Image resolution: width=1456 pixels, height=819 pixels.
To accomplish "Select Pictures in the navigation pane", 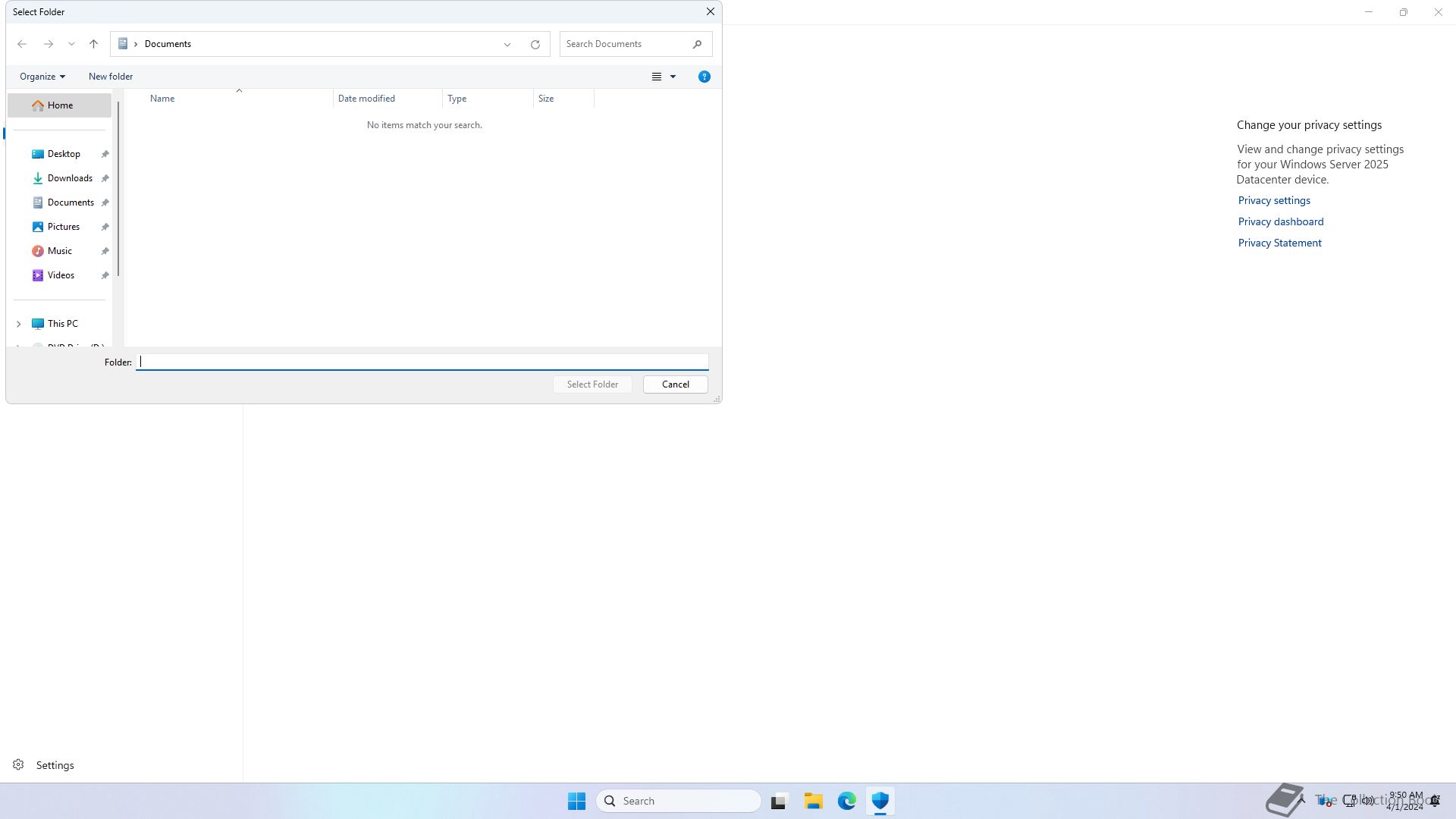I will tap(63, 227).
